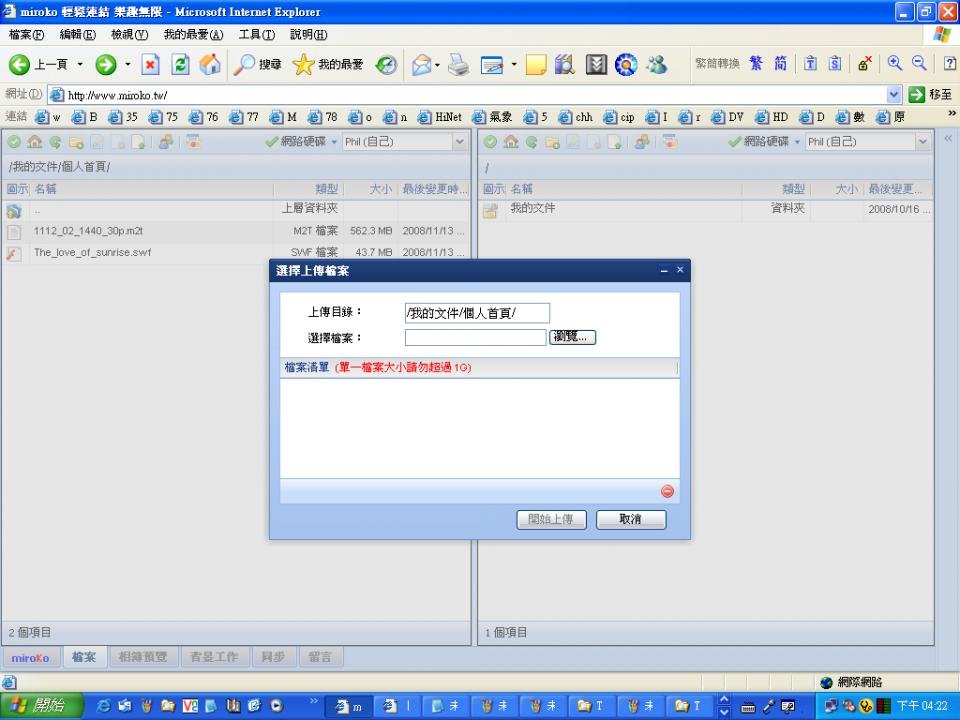Screen dimensions: 960x720
Task: Open the 檢視(V) menu
Action: [x=129, y=35]
